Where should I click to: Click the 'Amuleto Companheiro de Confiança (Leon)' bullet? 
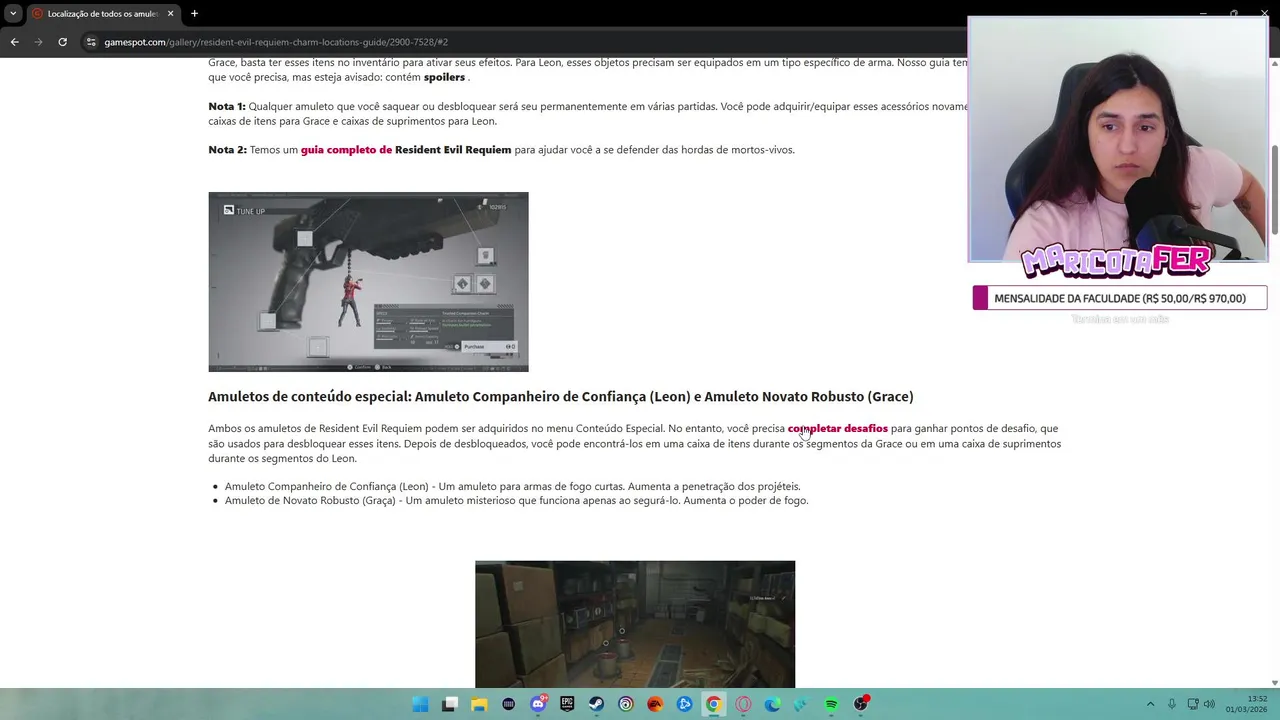(x=513, y=486)
